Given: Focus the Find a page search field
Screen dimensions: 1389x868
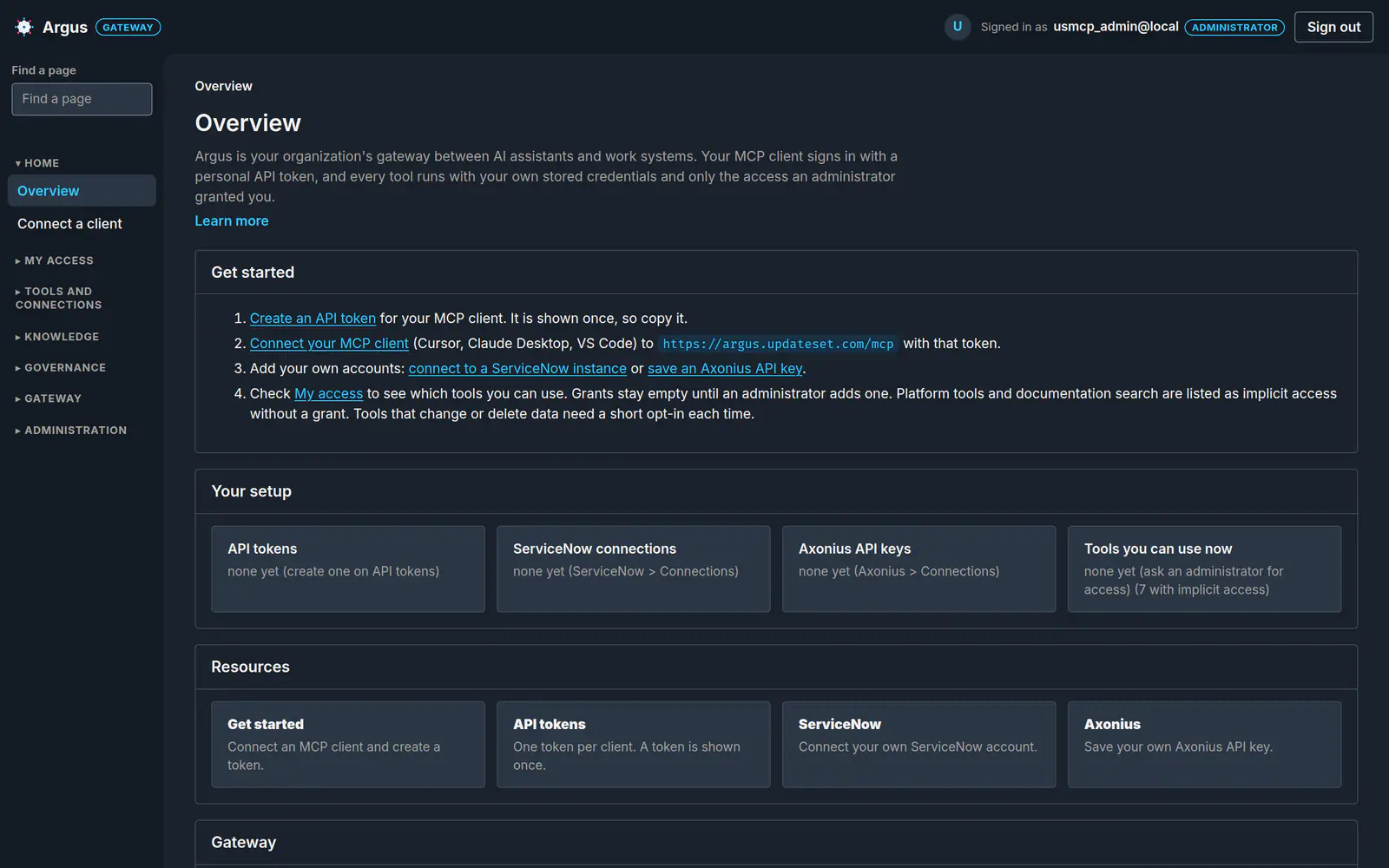Looking at the screenshot, I should pyautogui.click(x=82, y=99).
